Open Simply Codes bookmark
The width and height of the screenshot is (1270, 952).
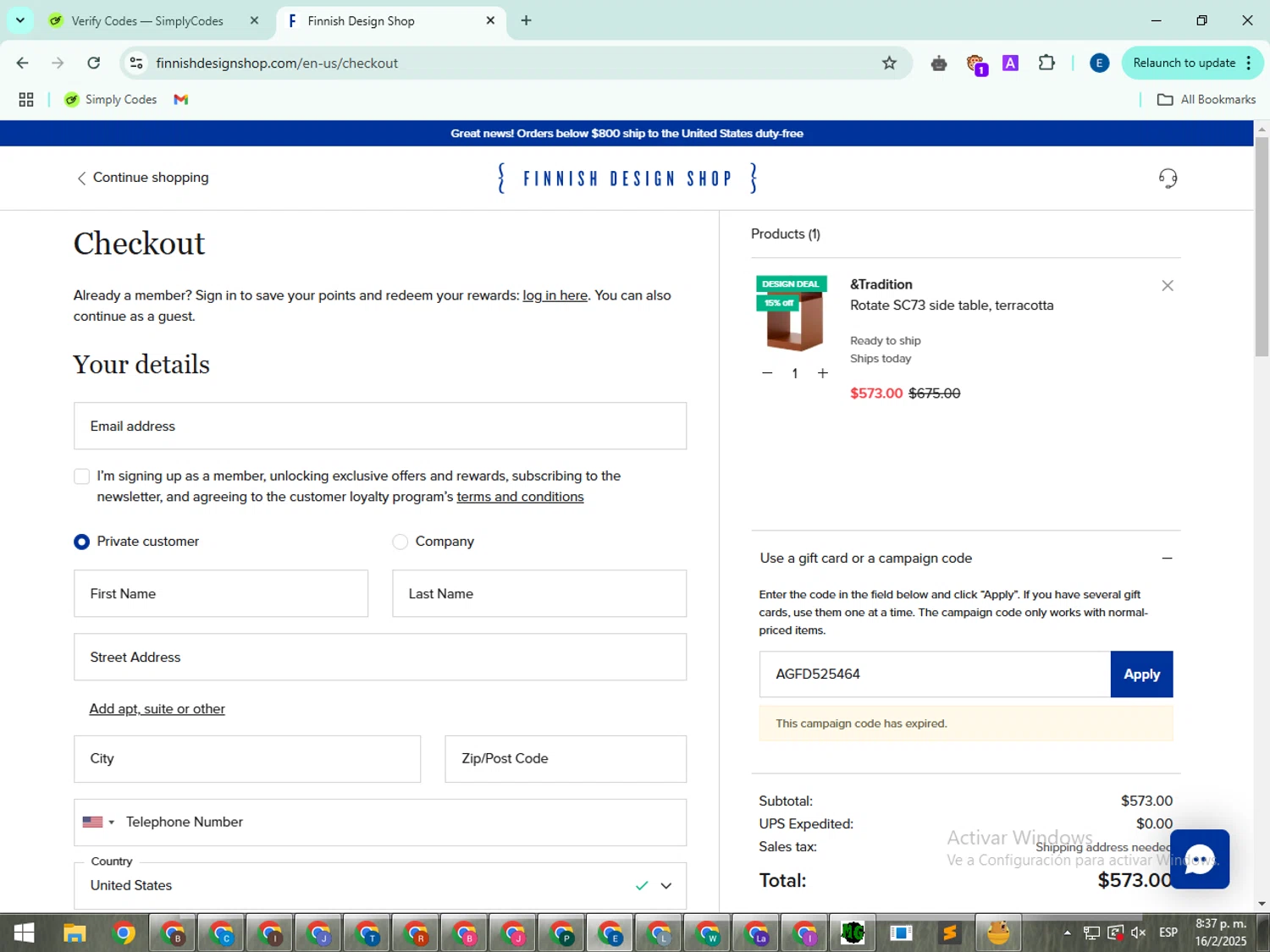(x=111, y=100)
